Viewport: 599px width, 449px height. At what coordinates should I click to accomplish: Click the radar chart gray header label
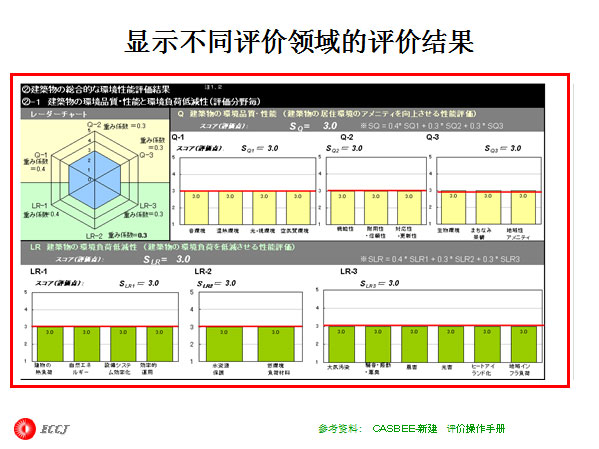[x=95, y=114]
